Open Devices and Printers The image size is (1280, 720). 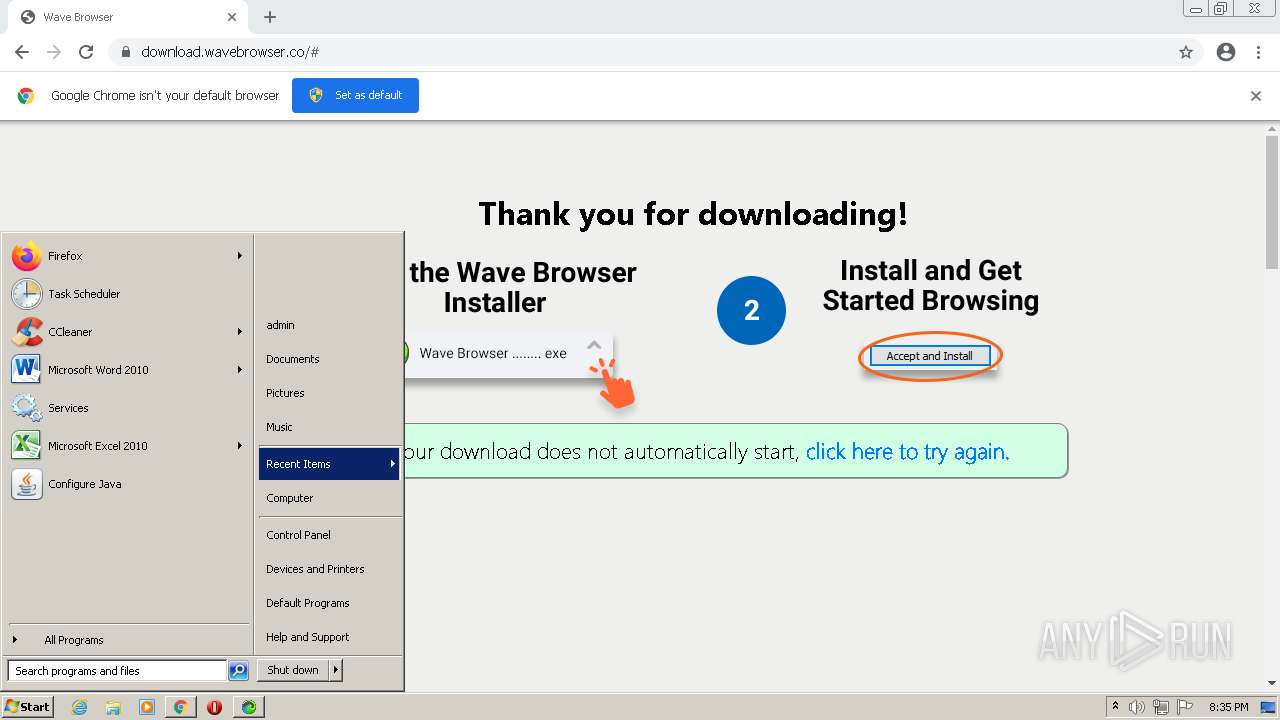pos(329,569)
